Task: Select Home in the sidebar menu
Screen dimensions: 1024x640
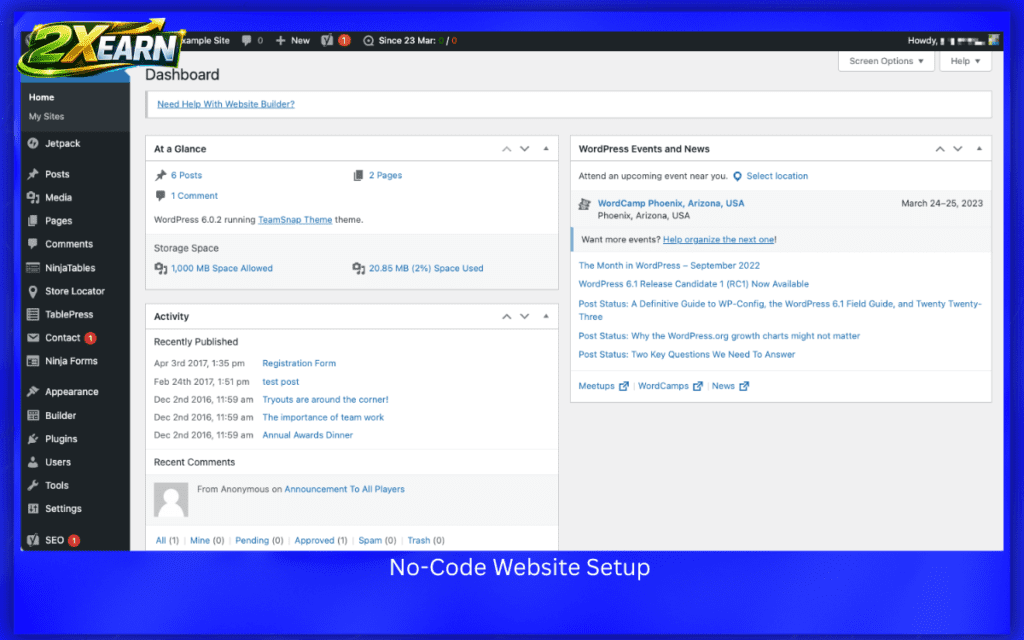Action: 41,97
